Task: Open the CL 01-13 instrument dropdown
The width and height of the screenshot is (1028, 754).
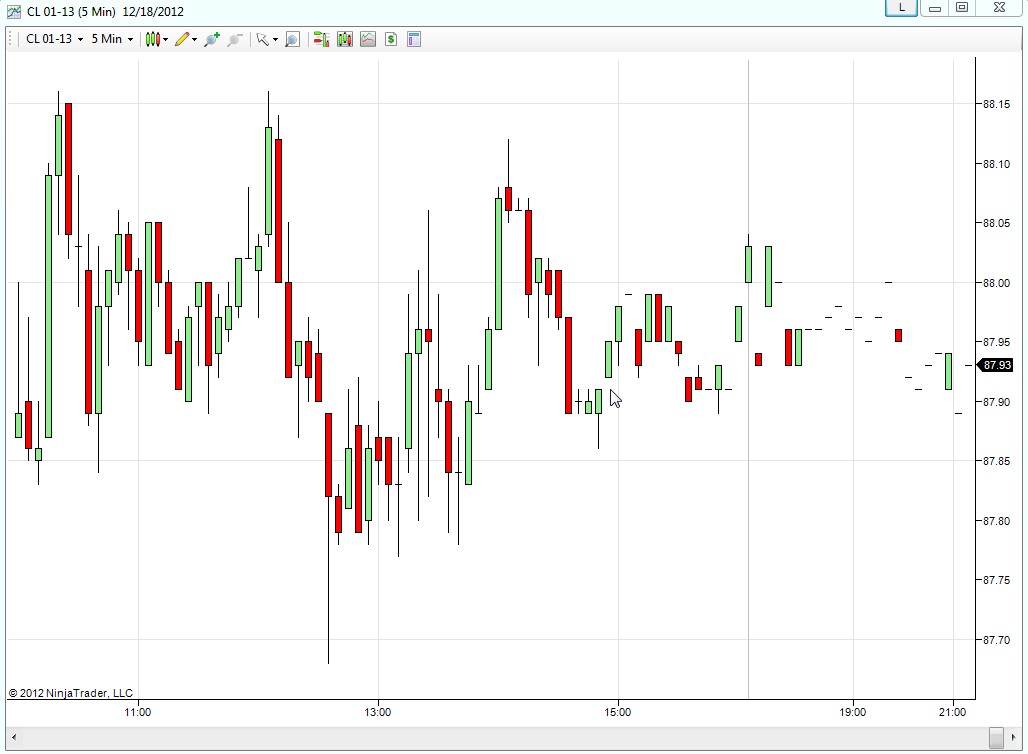Action: click(54, 39)
